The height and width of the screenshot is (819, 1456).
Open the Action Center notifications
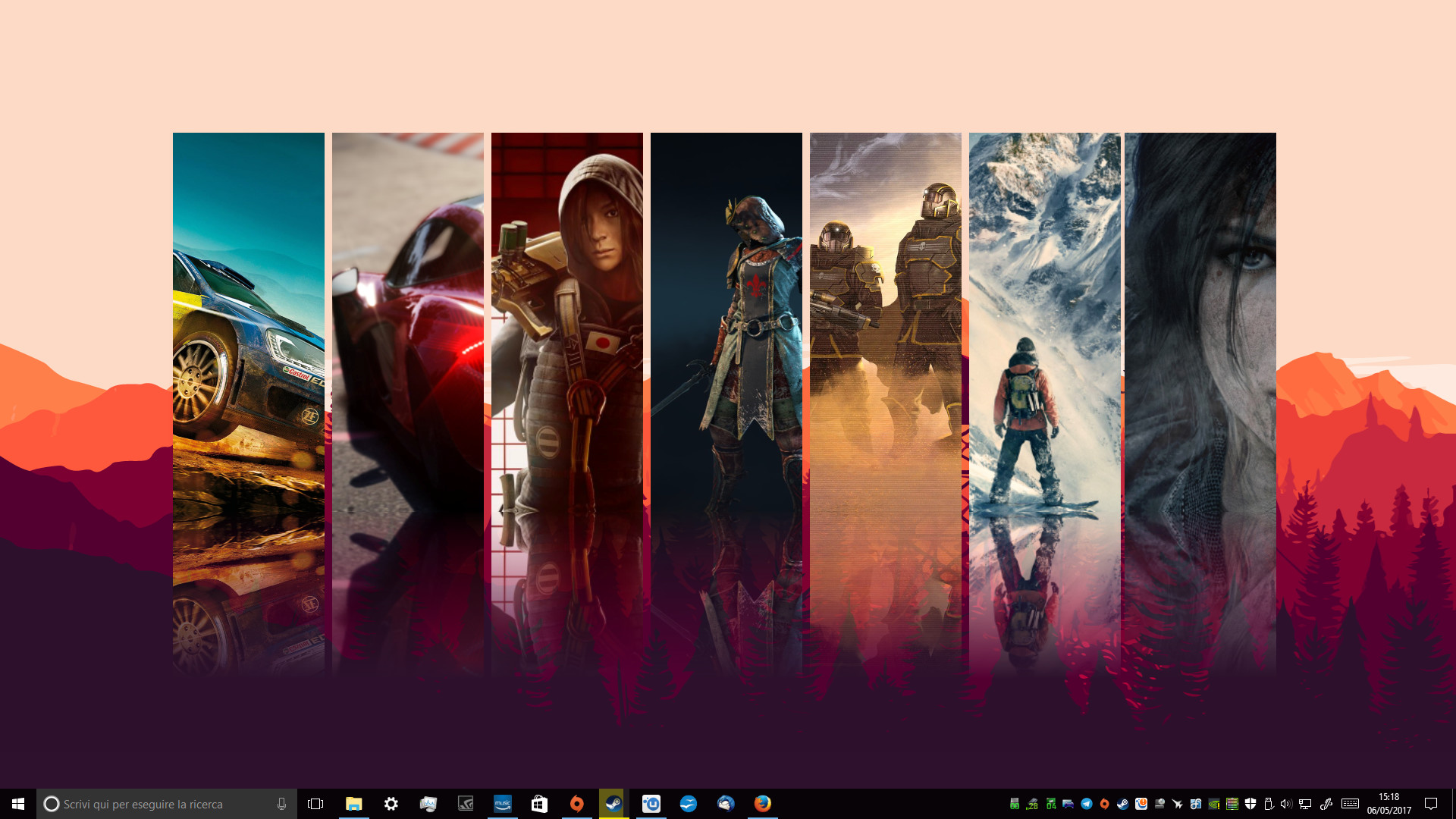(x=1432, y=803)
